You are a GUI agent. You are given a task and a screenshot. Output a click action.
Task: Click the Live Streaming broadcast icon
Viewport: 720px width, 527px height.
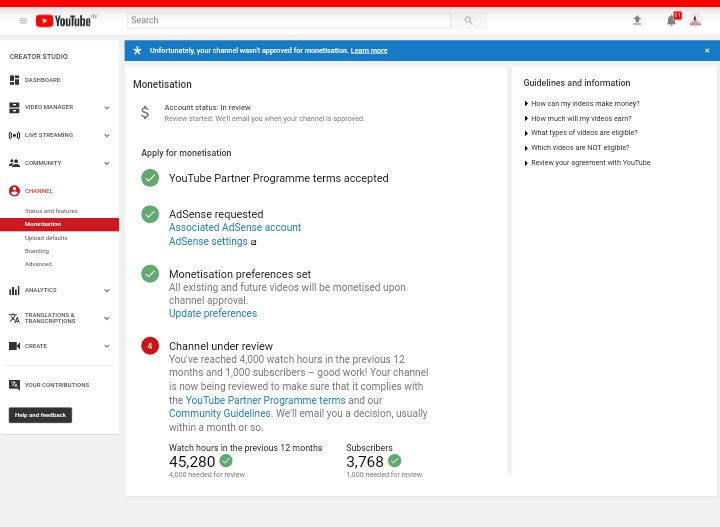(14, 135)
